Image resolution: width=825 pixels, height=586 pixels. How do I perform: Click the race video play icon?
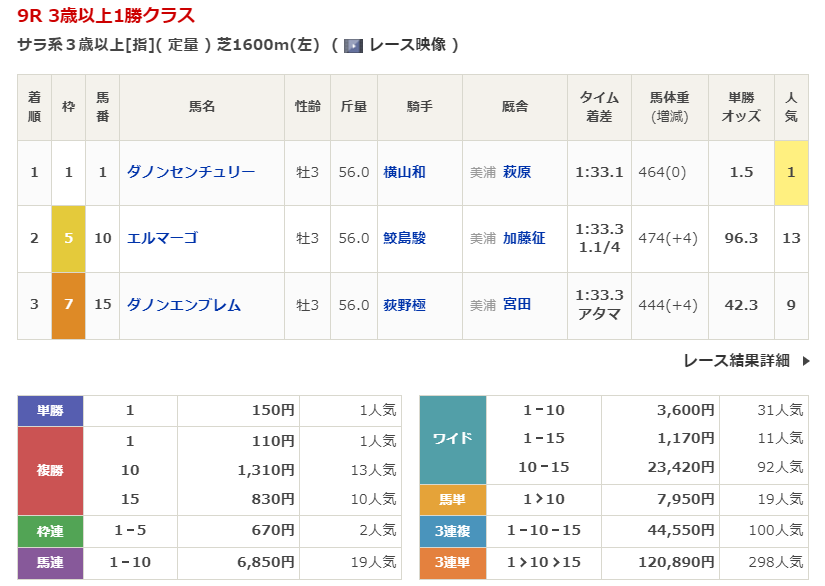tap(353, 45)
